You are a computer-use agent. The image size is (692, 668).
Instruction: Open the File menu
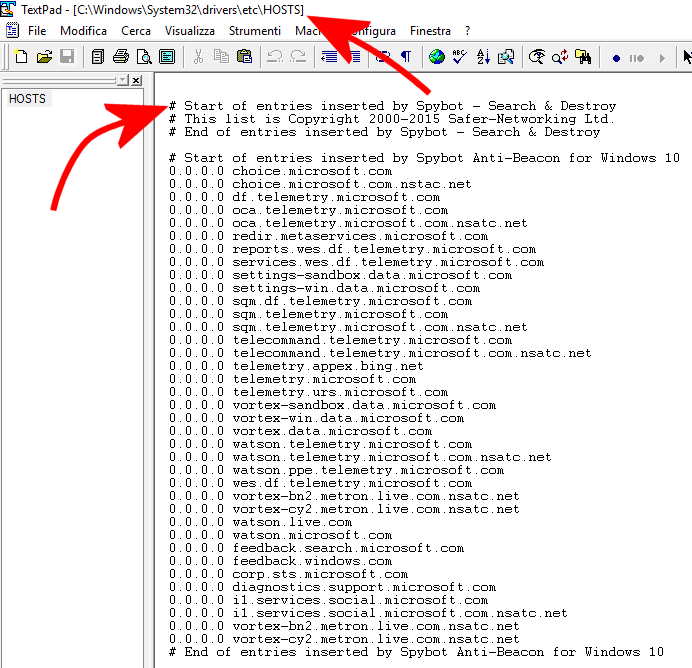click(37, 31)
